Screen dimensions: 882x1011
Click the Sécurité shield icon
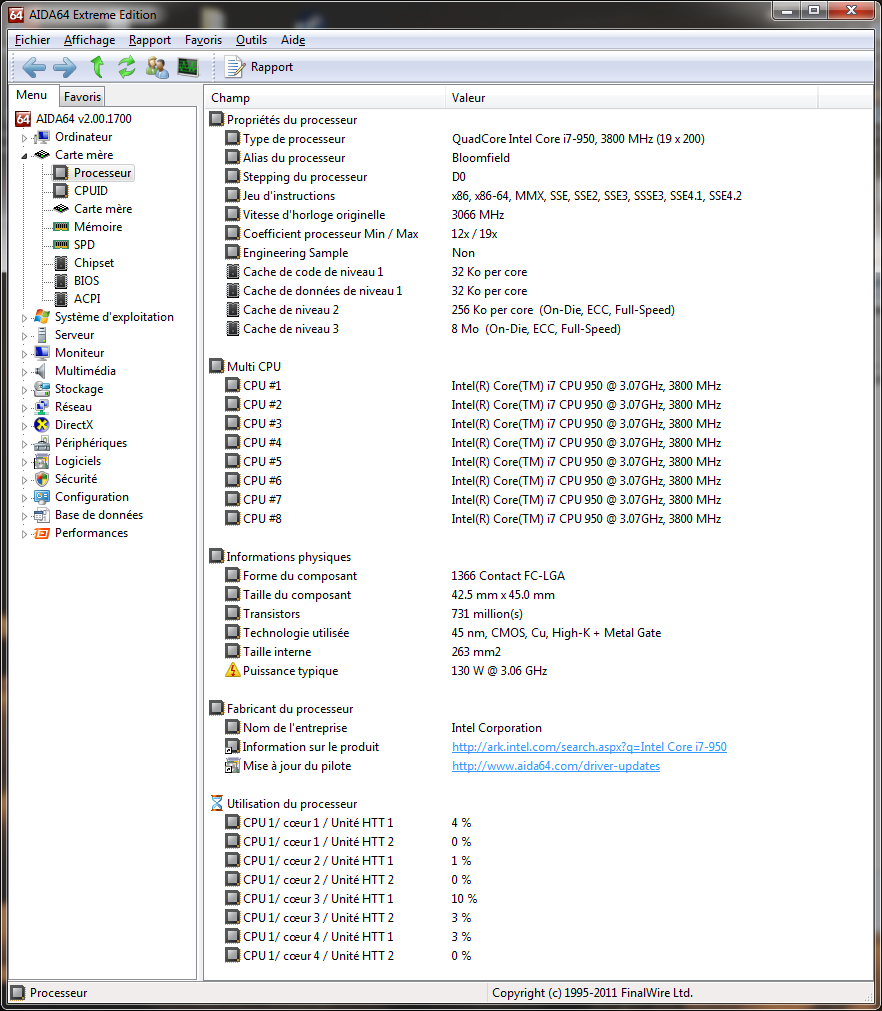[42, 479]
